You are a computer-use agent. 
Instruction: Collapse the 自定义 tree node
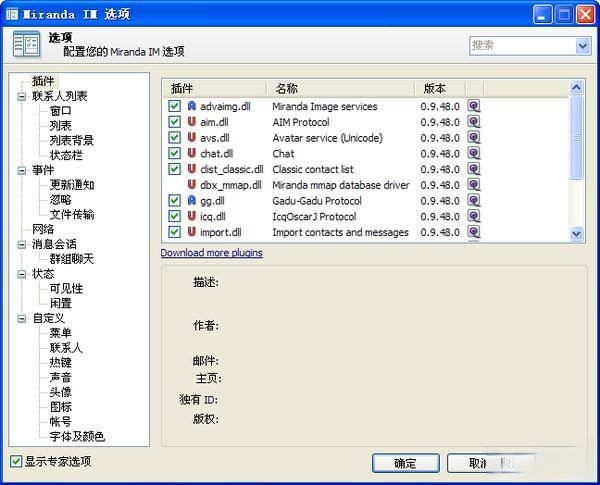(x=22, y=319)
